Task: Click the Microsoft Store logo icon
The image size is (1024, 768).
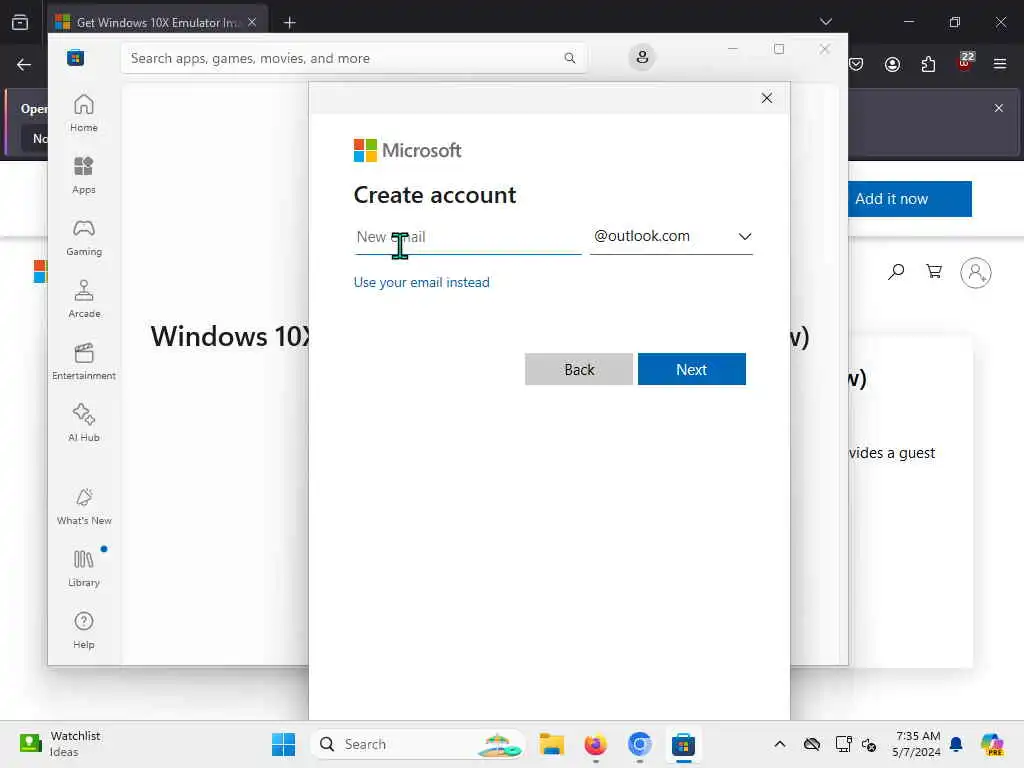Action: [75, 57]
